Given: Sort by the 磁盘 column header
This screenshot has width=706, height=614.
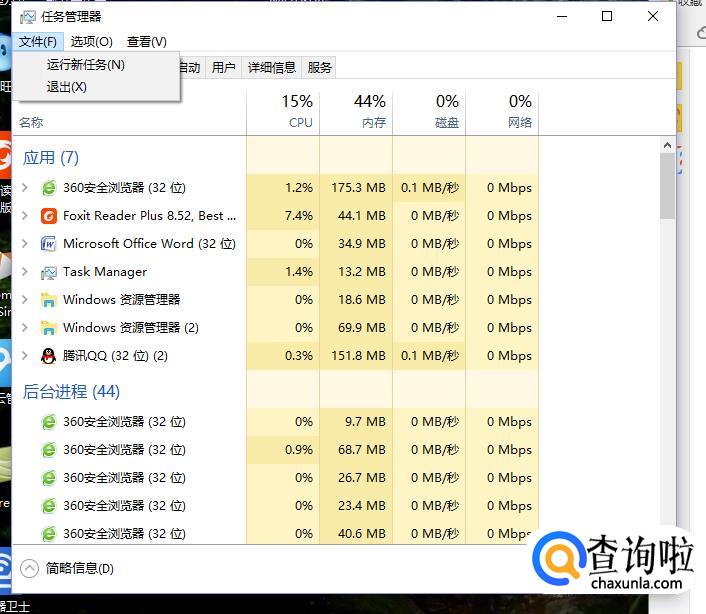Looking at the screenshot, I should [429, 113].
